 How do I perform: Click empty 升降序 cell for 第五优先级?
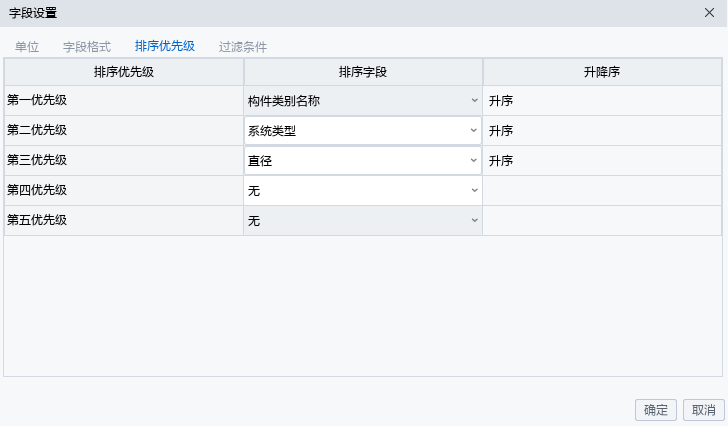[602, 220]
